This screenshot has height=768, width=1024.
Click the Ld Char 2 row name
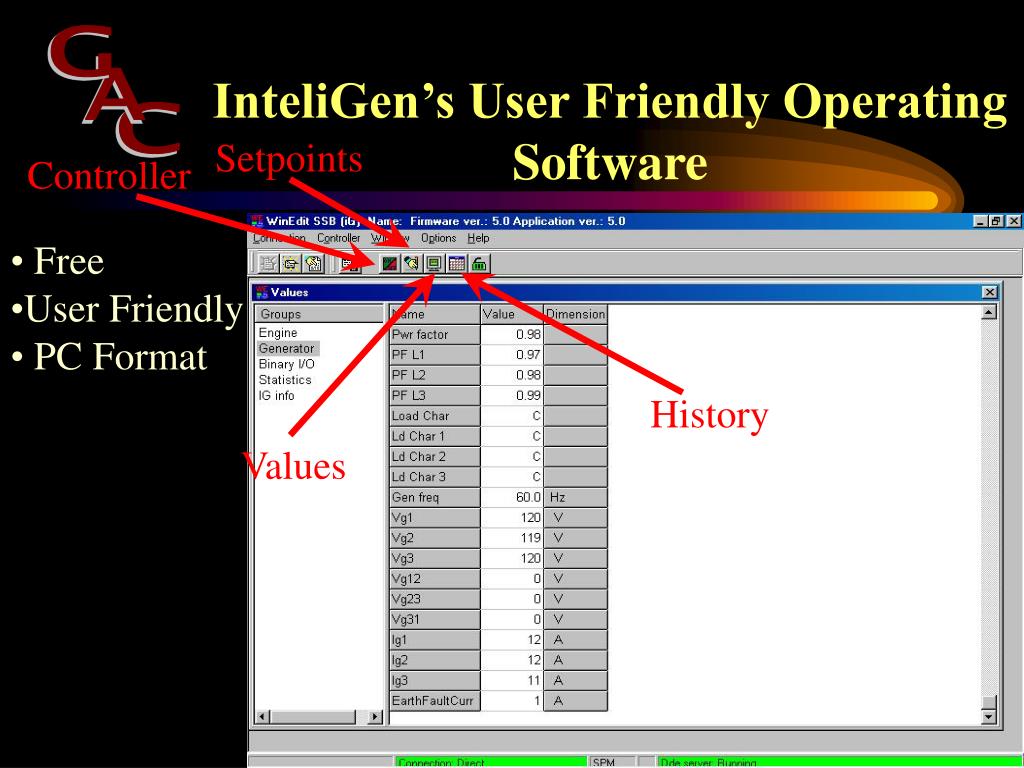pos(435,456)
